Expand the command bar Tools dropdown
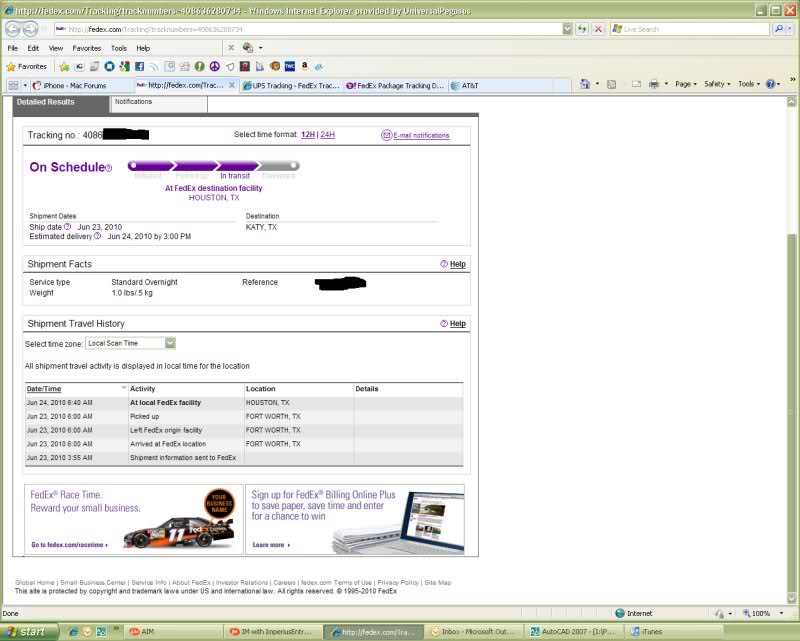This screenshot has height=641, width=800. coord(748,84)
